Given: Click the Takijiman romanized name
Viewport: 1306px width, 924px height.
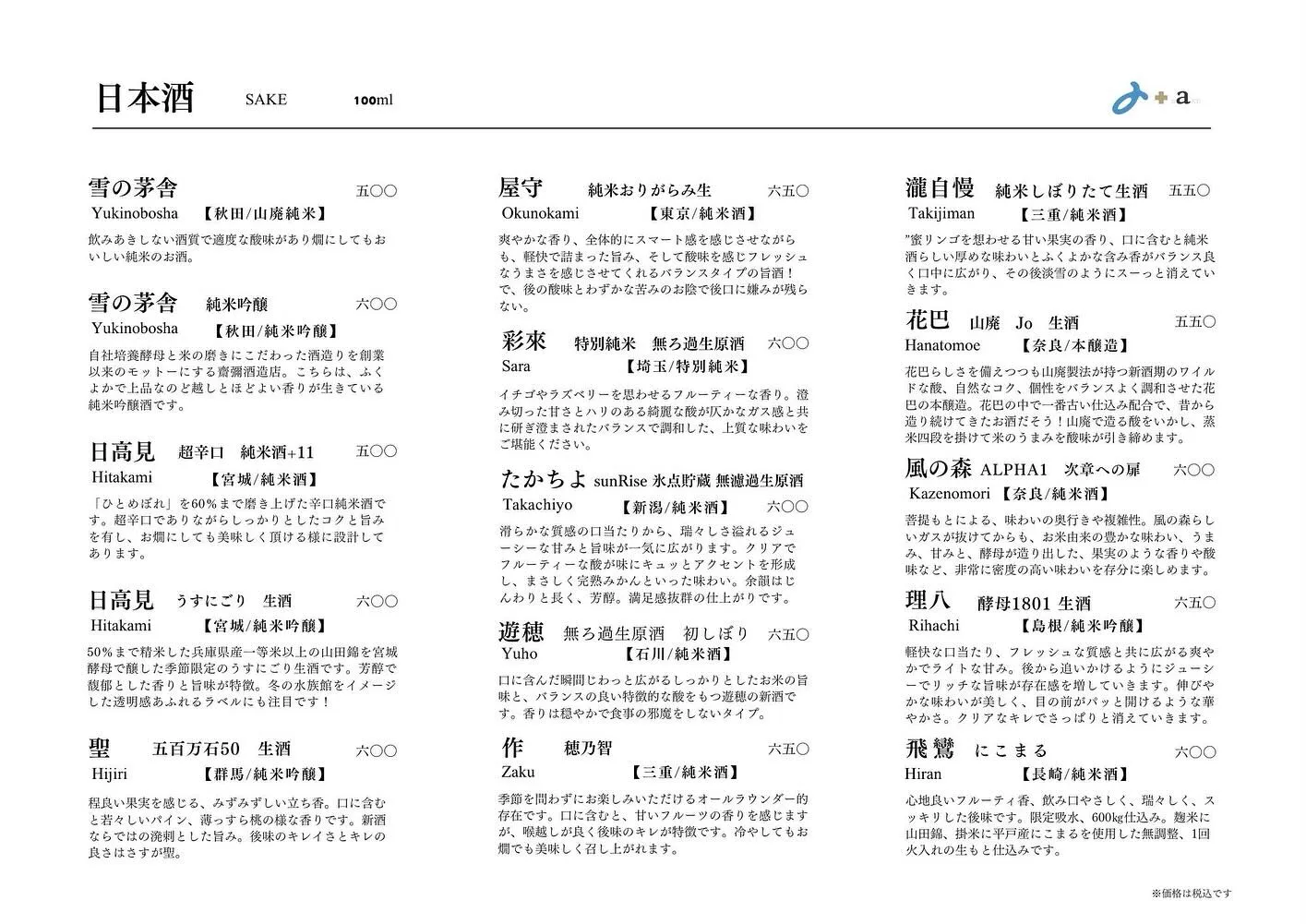Looking at the screenshot, I should tap(941, 214).
